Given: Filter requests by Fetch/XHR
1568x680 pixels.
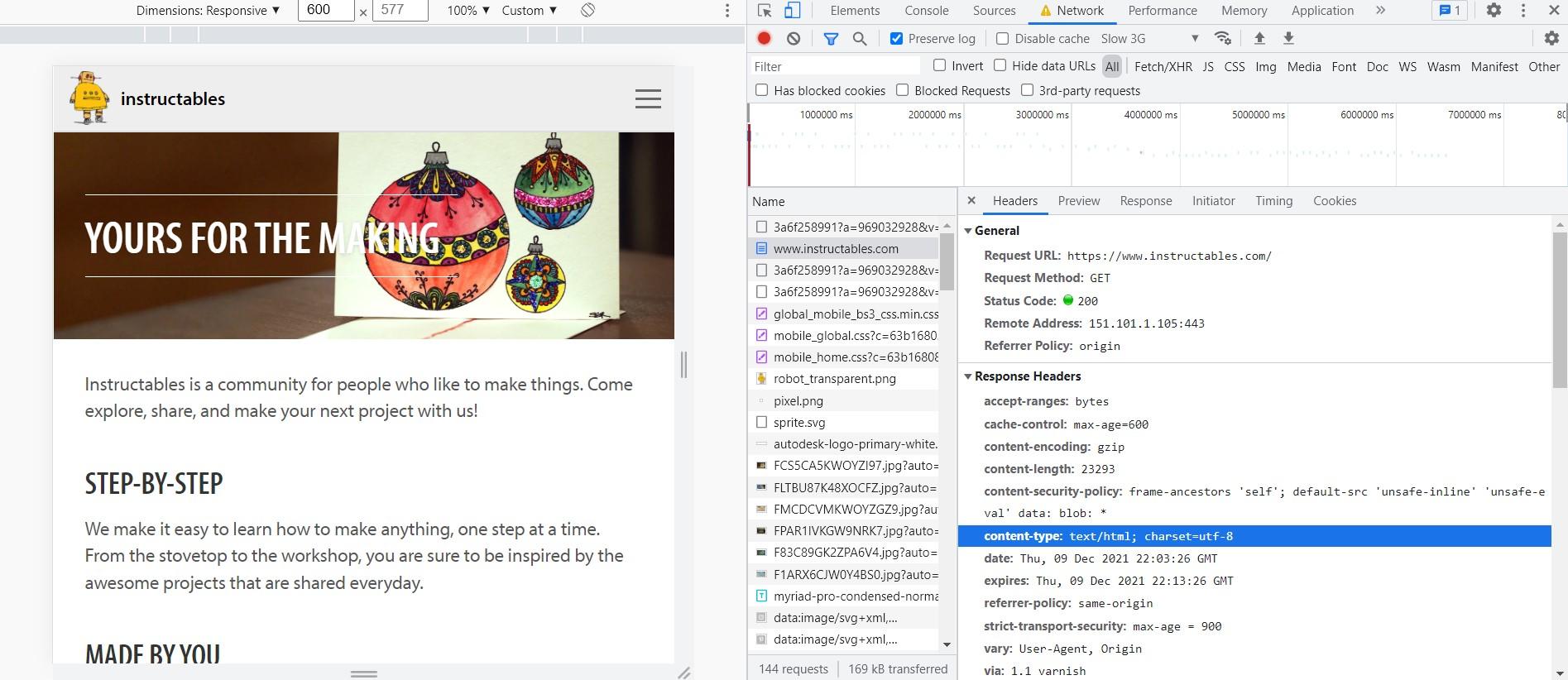Looking at the screenshot, I should tap(1163, 66).
